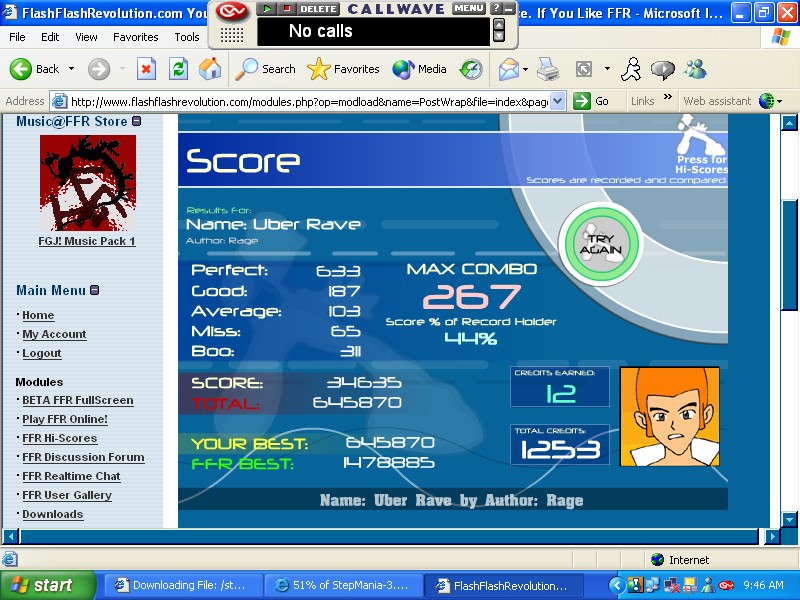Image resolution: width=800 pixels, height=600 pixels.
Task: Click the CallWave play button
Action: (x=266, y=8)
